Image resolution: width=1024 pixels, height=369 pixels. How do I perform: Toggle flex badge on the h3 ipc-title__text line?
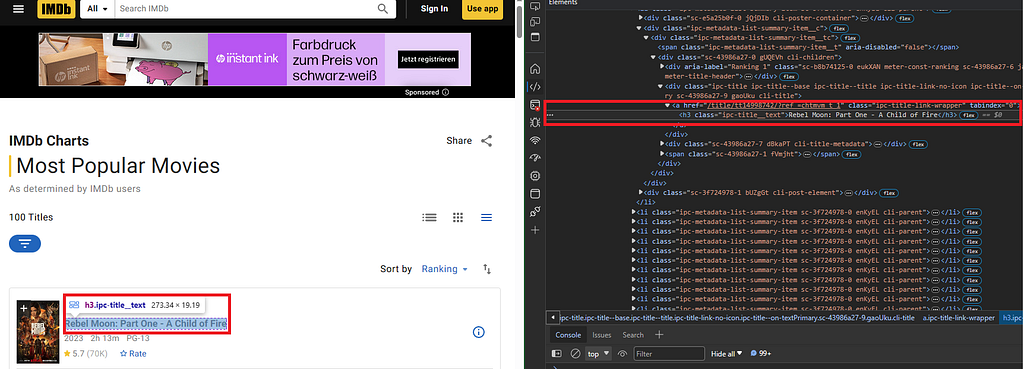click(x=968, y=115)
